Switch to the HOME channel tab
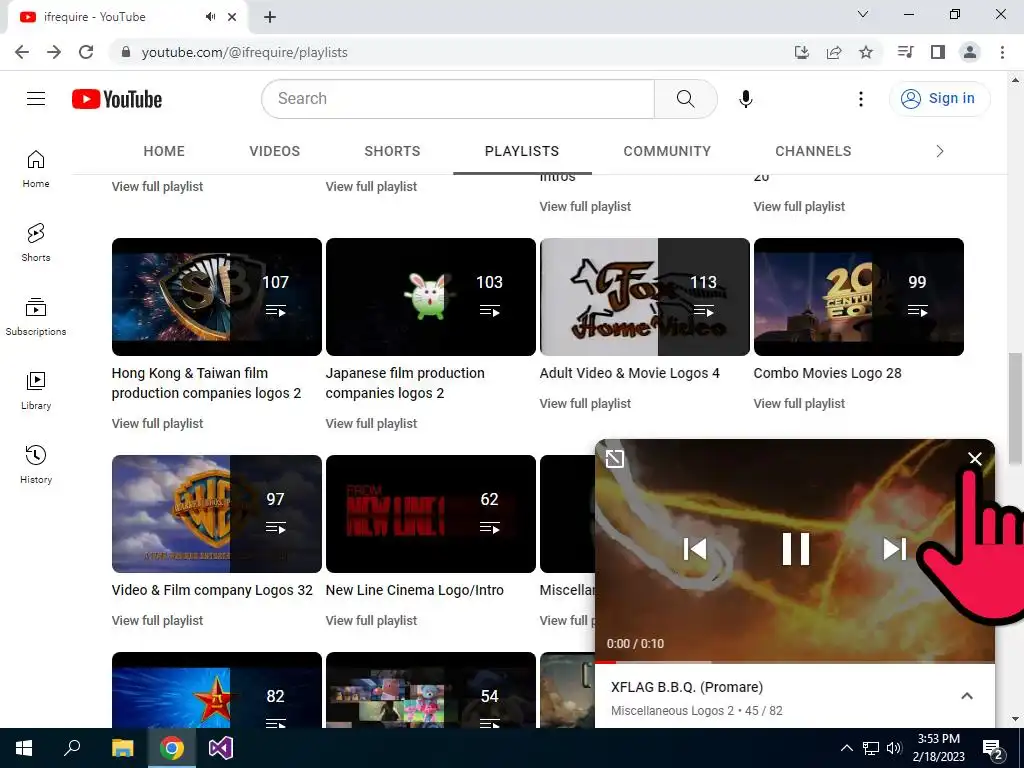Screen dimensions: 1024x768 [164, 152]
